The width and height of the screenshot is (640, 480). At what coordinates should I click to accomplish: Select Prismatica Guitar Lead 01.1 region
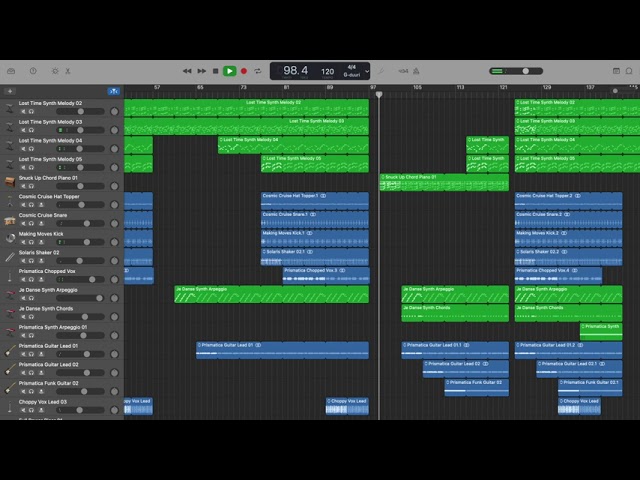coord(455,350)
